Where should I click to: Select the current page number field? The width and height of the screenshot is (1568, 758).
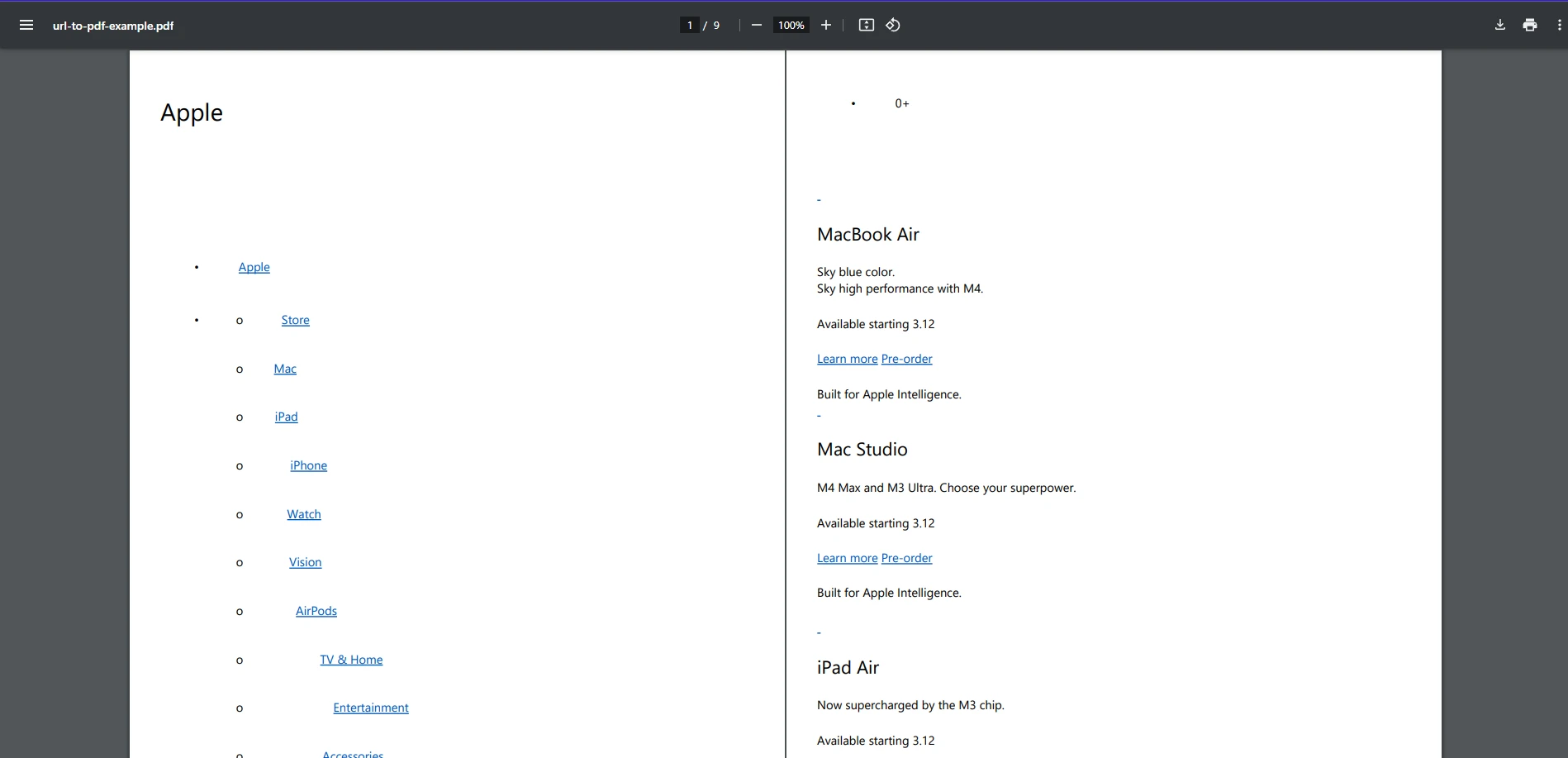pyautogui.click(x=689, y=25)
